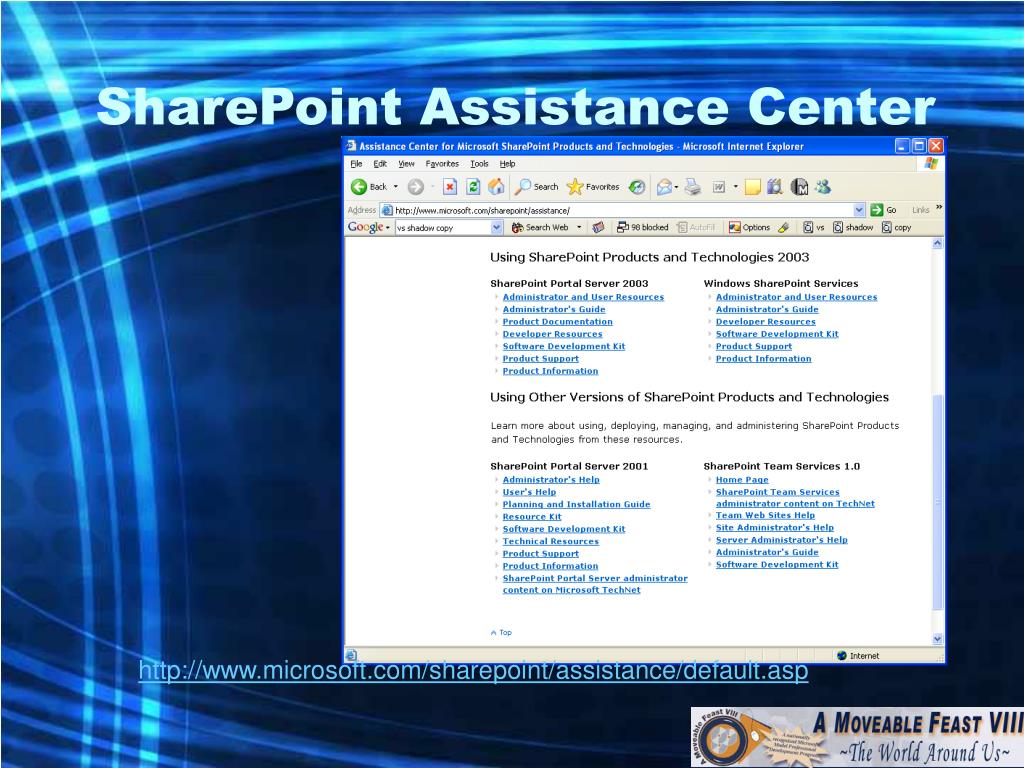
Task: Open the Site Administrator's Help link
Action: point(775,528)
